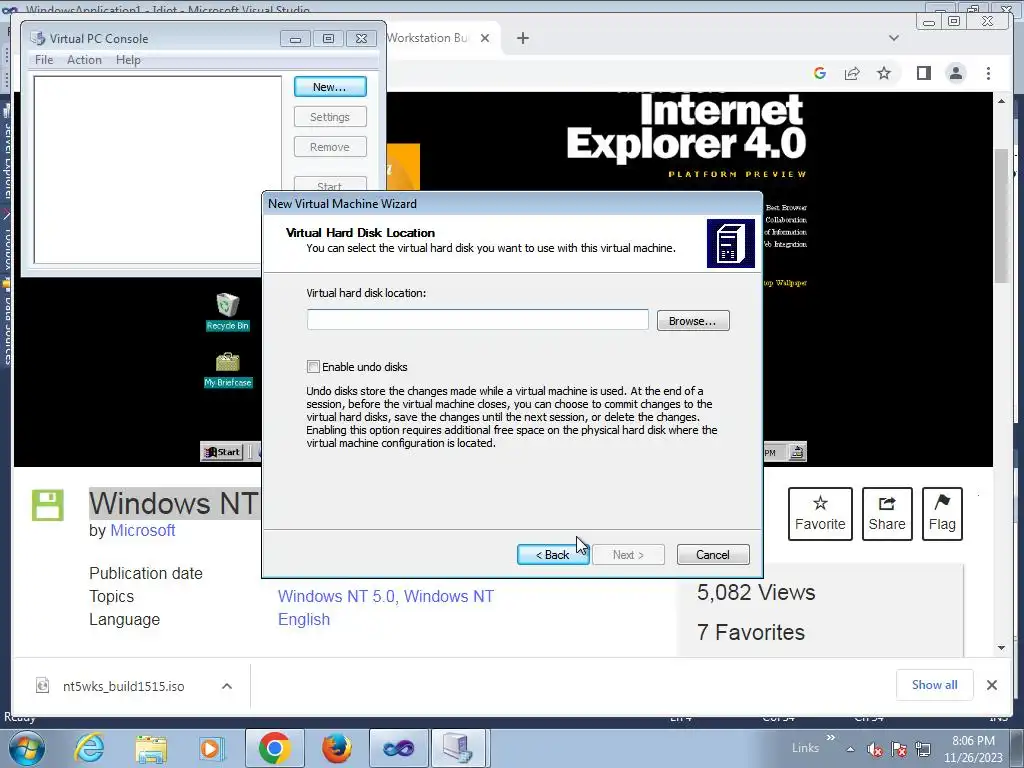Open the Chrome side panel icon
This screenshot has width=1024, height=768.
point(923,73)
